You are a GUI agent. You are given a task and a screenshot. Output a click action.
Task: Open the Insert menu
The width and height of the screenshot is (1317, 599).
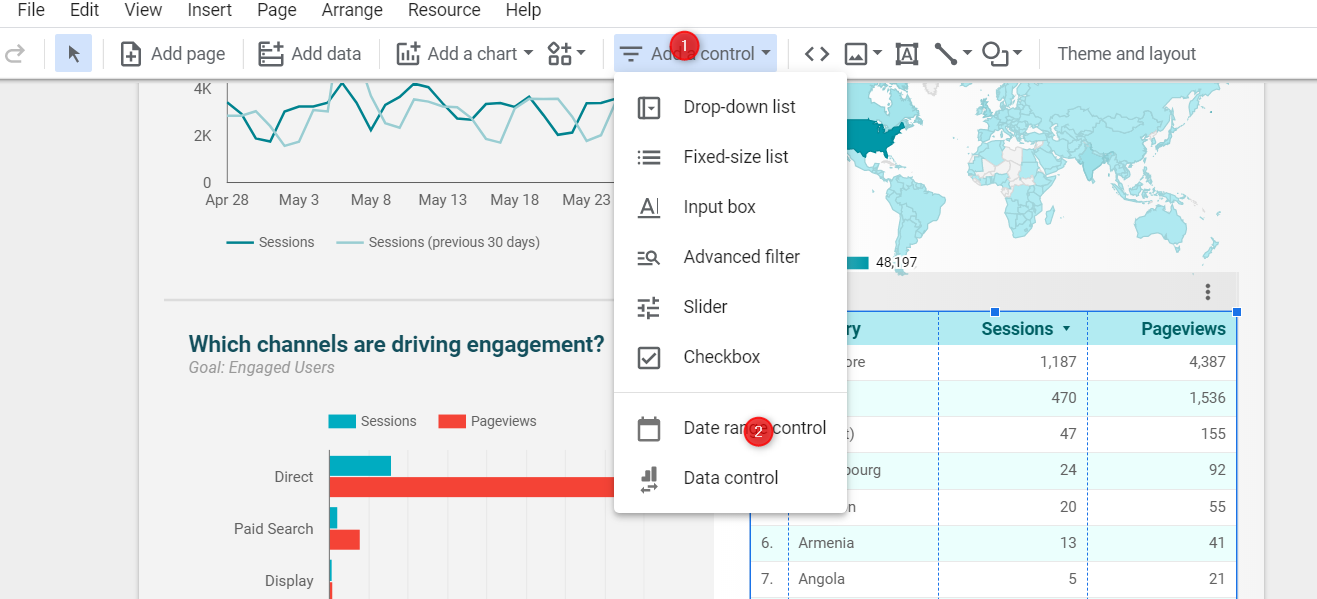click(x=209, y=10)
